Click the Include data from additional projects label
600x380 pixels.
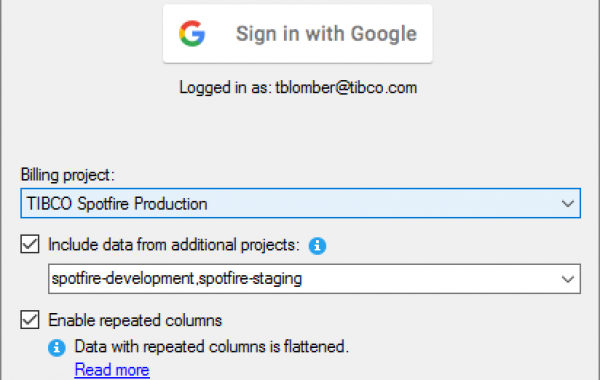pos(174,245)
